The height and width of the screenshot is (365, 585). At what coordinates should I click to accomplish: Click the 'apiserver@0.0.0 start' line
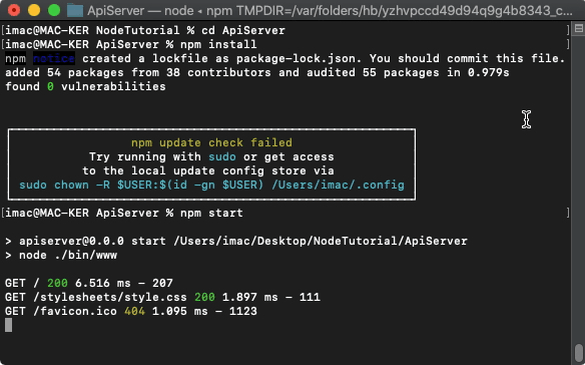[x=236, y=241]
